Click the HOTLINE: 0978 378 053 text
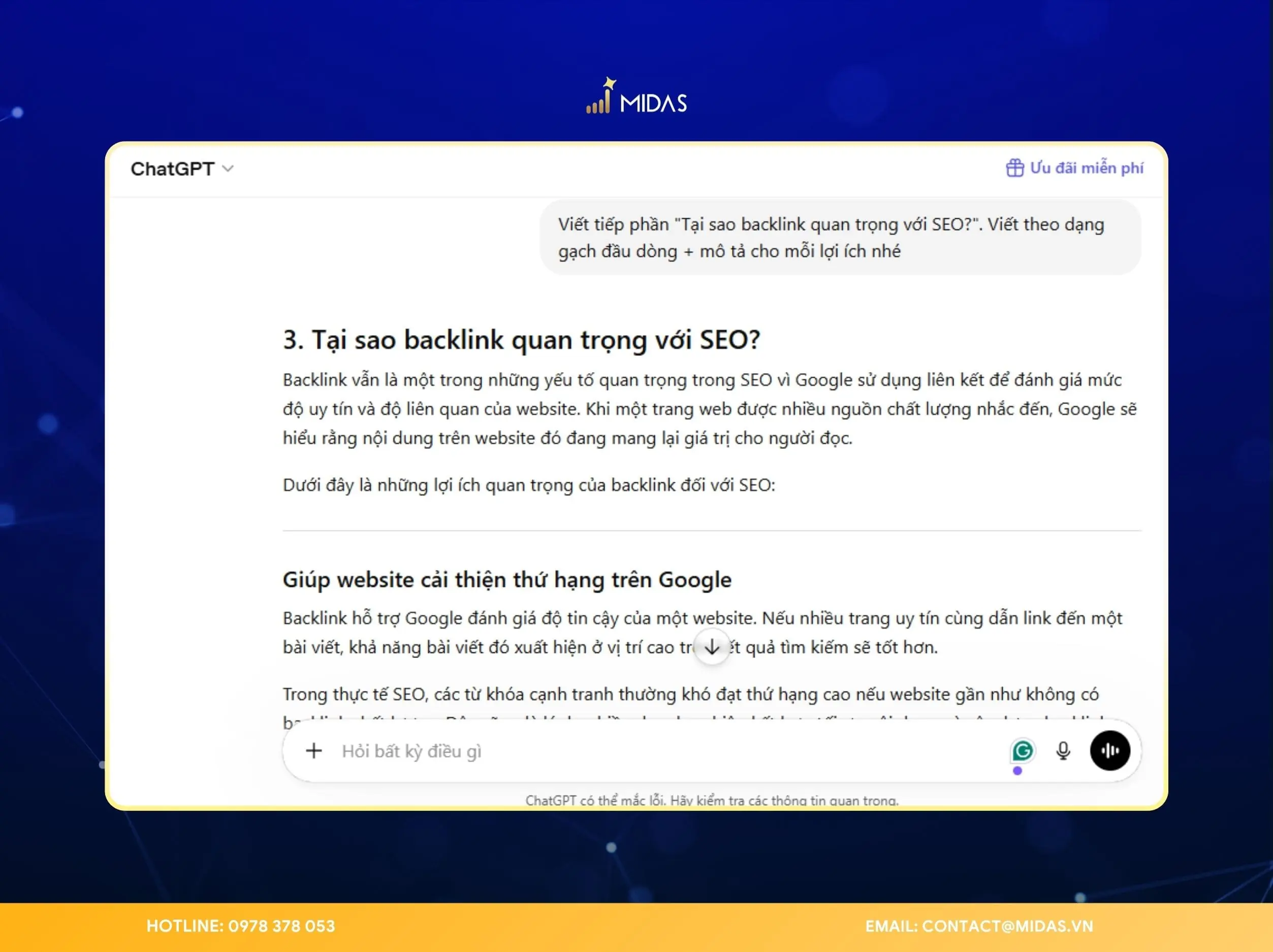 click(x=241, y=926)
